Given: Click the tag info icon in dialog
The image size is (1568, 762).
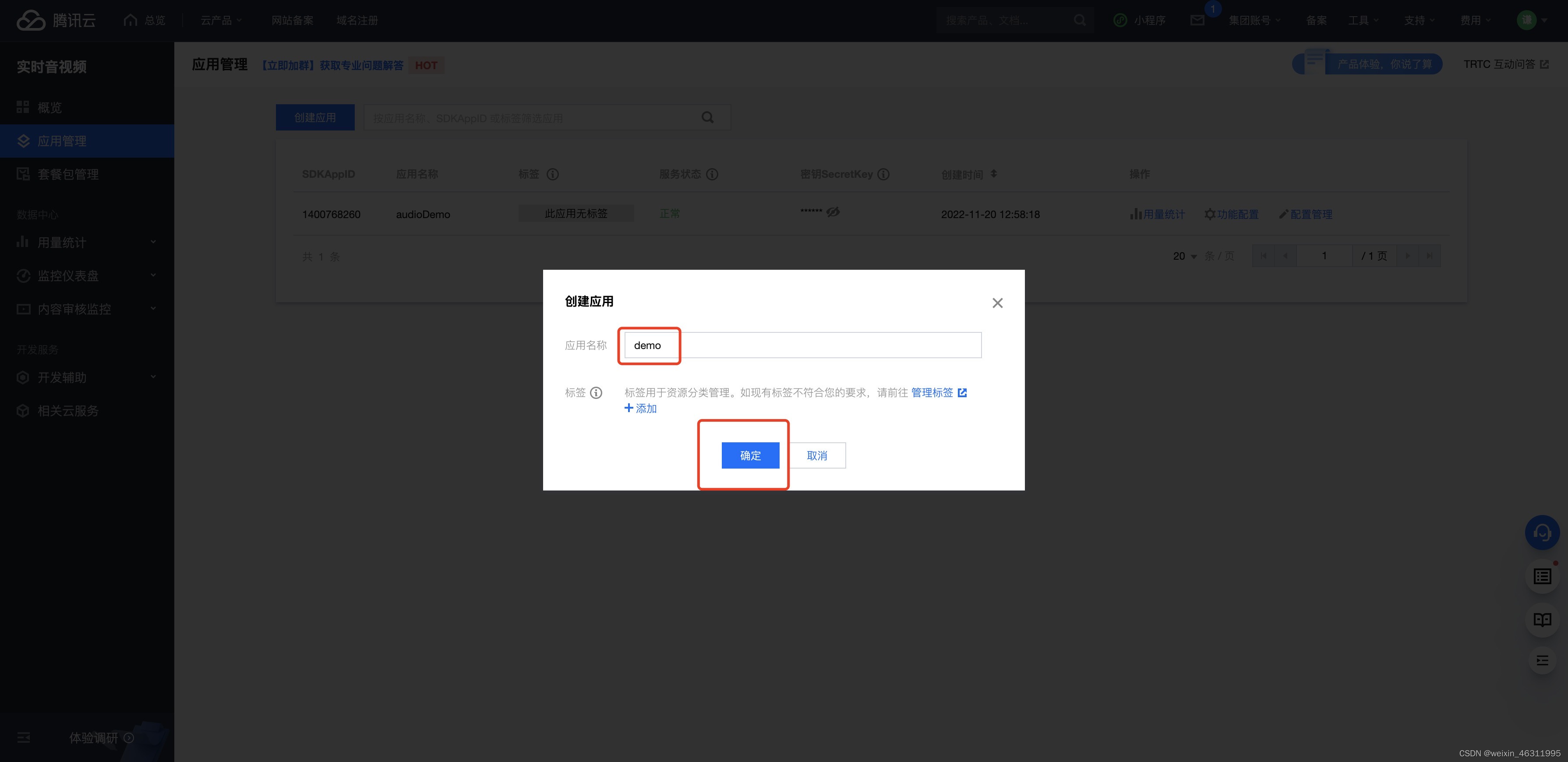Looking at the screenshot, I should coord(596,392).
